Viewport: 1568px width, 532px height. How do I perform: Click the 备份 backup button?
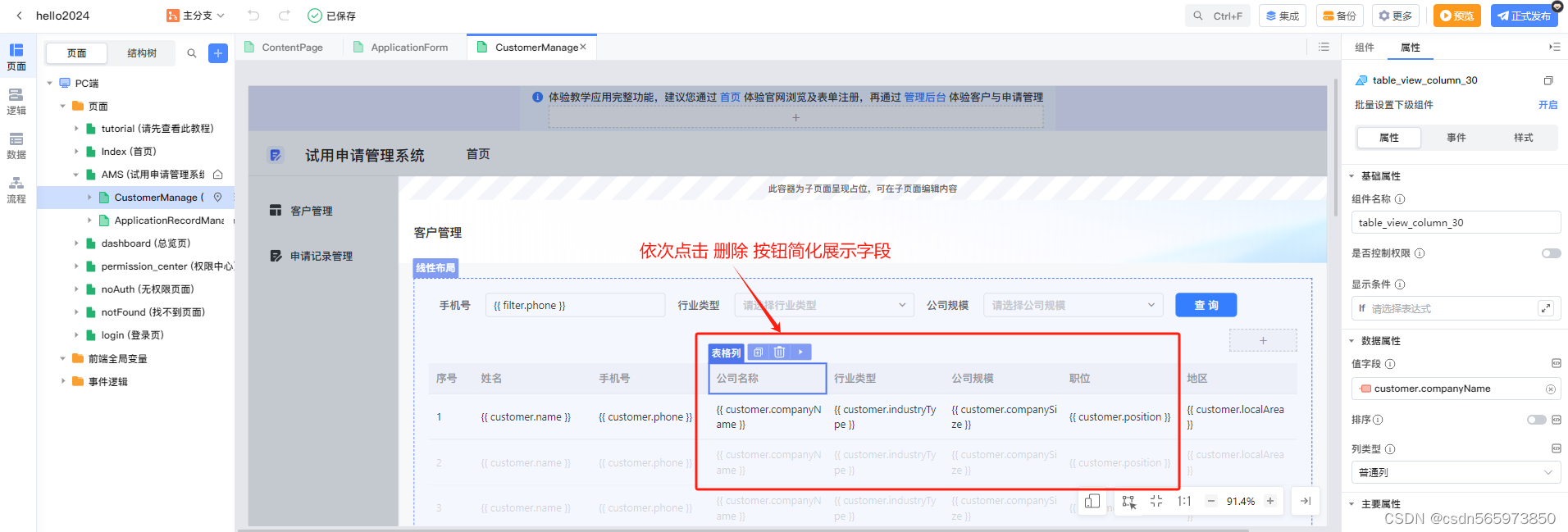pos(1339,16)
